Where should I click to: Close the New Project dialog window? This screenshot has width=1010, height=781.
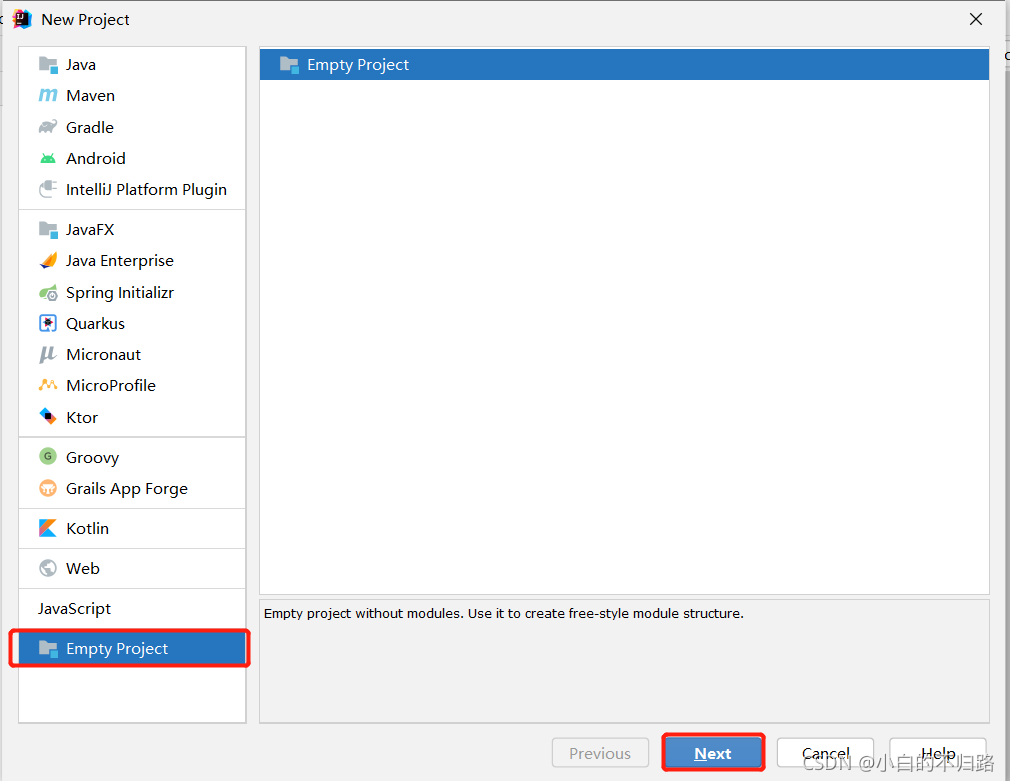click(976, 19)
